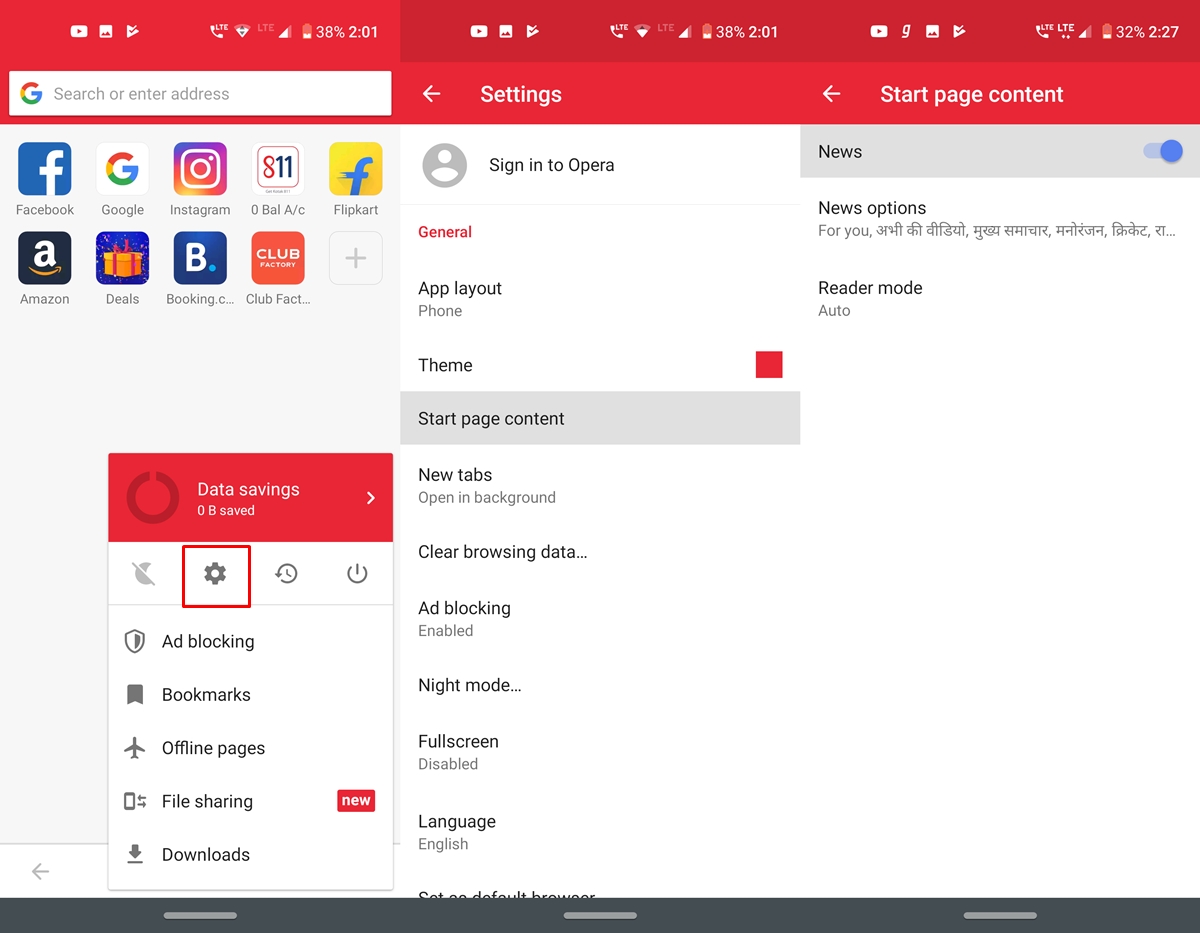The width and height of the screenshot is (1200, 933).
Task: Tap the g notification icon in status bar
Action: pos(906,32)
